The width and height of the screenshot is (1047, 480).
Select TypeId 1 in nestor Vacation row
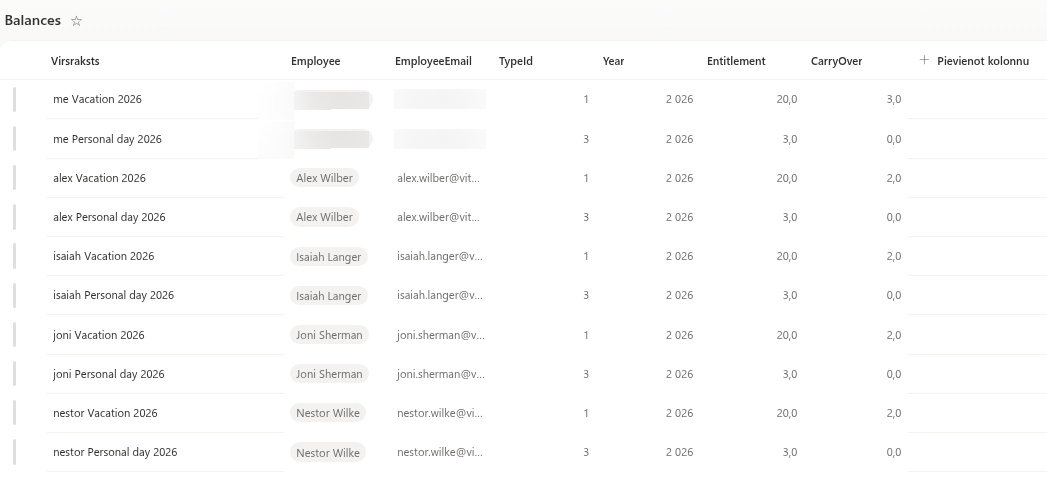point(586,413)
